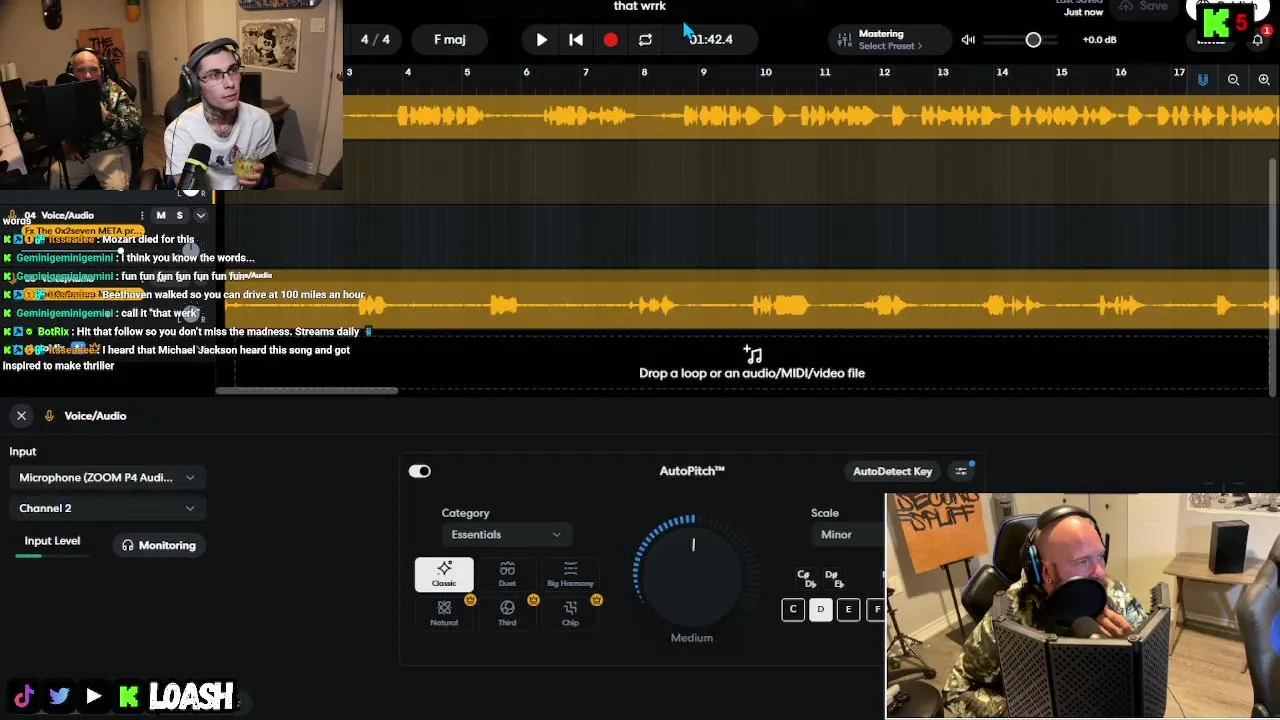Viewport: 1280px width, 720px height.
Task: Click the mastering sliders icon
Action: 845,40
